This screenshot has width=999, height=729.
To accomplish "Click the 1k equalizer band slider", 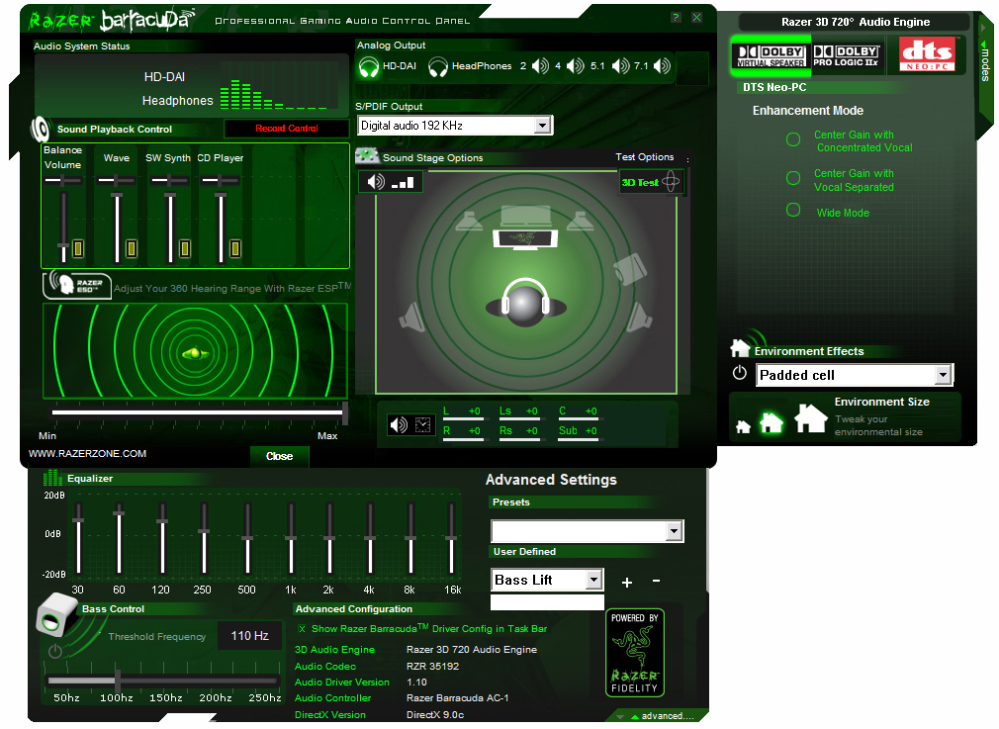I will pos(291,539).
